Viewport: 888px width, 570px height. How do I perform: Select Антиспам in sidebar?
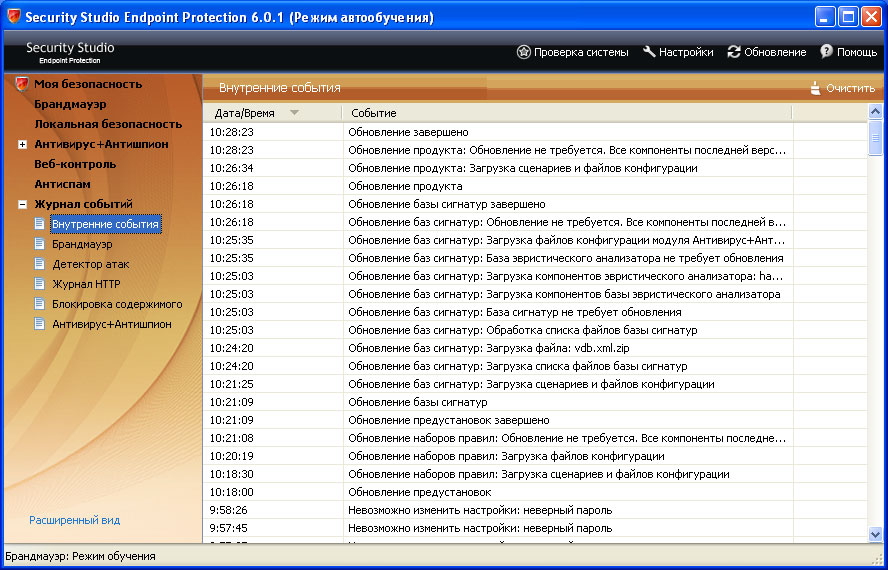(x=62, y=184)
